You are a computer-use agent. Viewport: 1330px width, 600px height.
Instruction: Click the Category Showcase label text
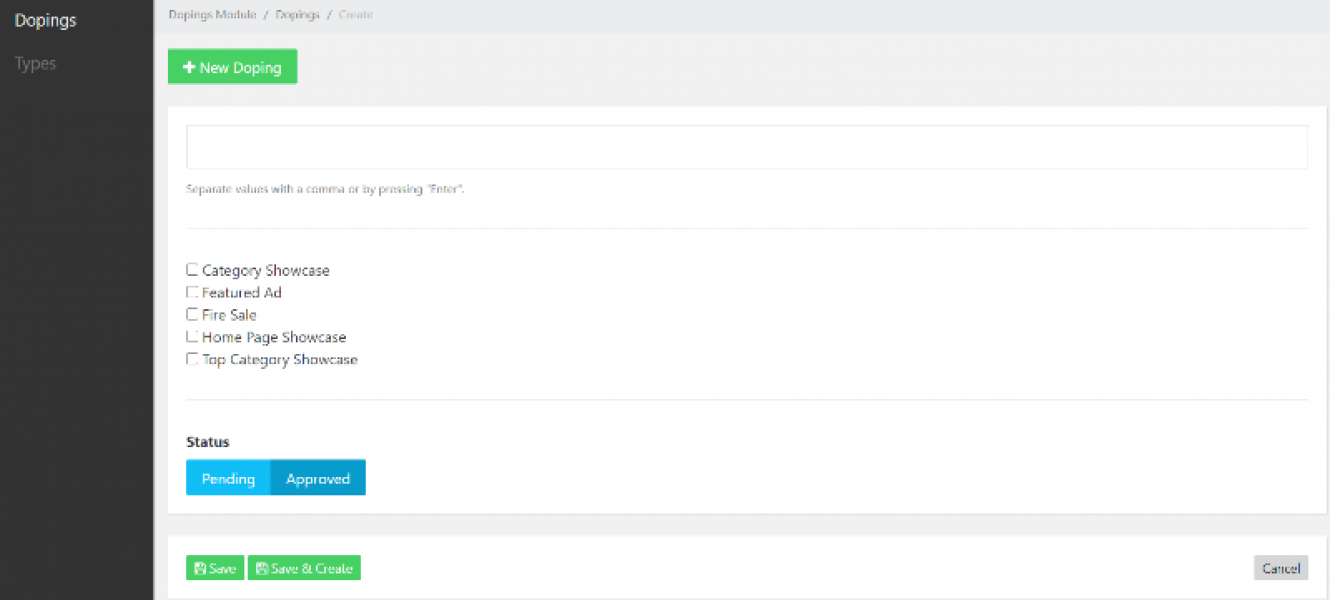tap(265, 270)
